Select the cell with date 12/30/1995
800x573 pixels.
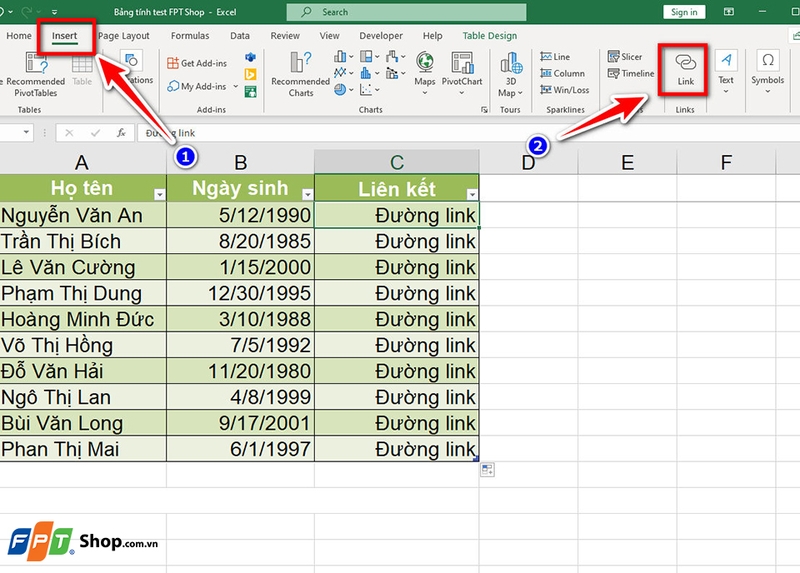click(240, 293)
